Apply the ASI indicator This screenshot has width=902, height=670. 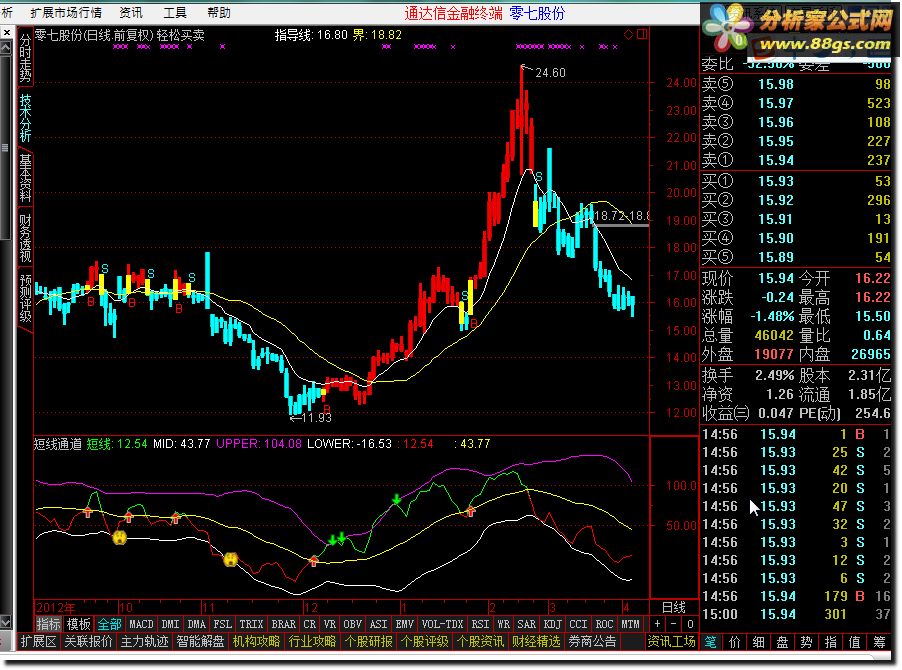tap(379, 624)
